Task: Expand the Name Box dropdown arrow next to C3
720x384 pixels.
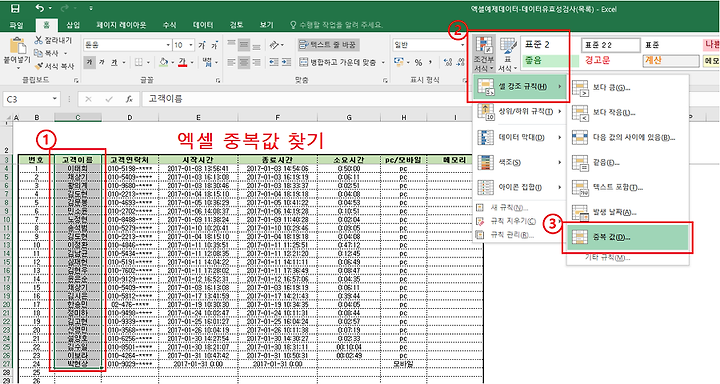Action: pos(55,99)
